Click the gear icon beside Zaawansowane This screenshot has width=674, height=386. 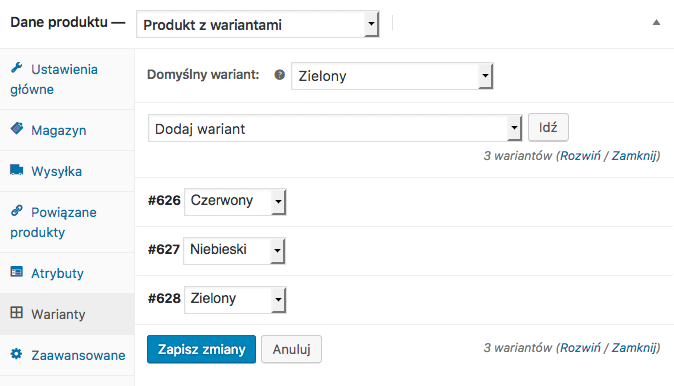pyautogui.click(x=17, y=354)
